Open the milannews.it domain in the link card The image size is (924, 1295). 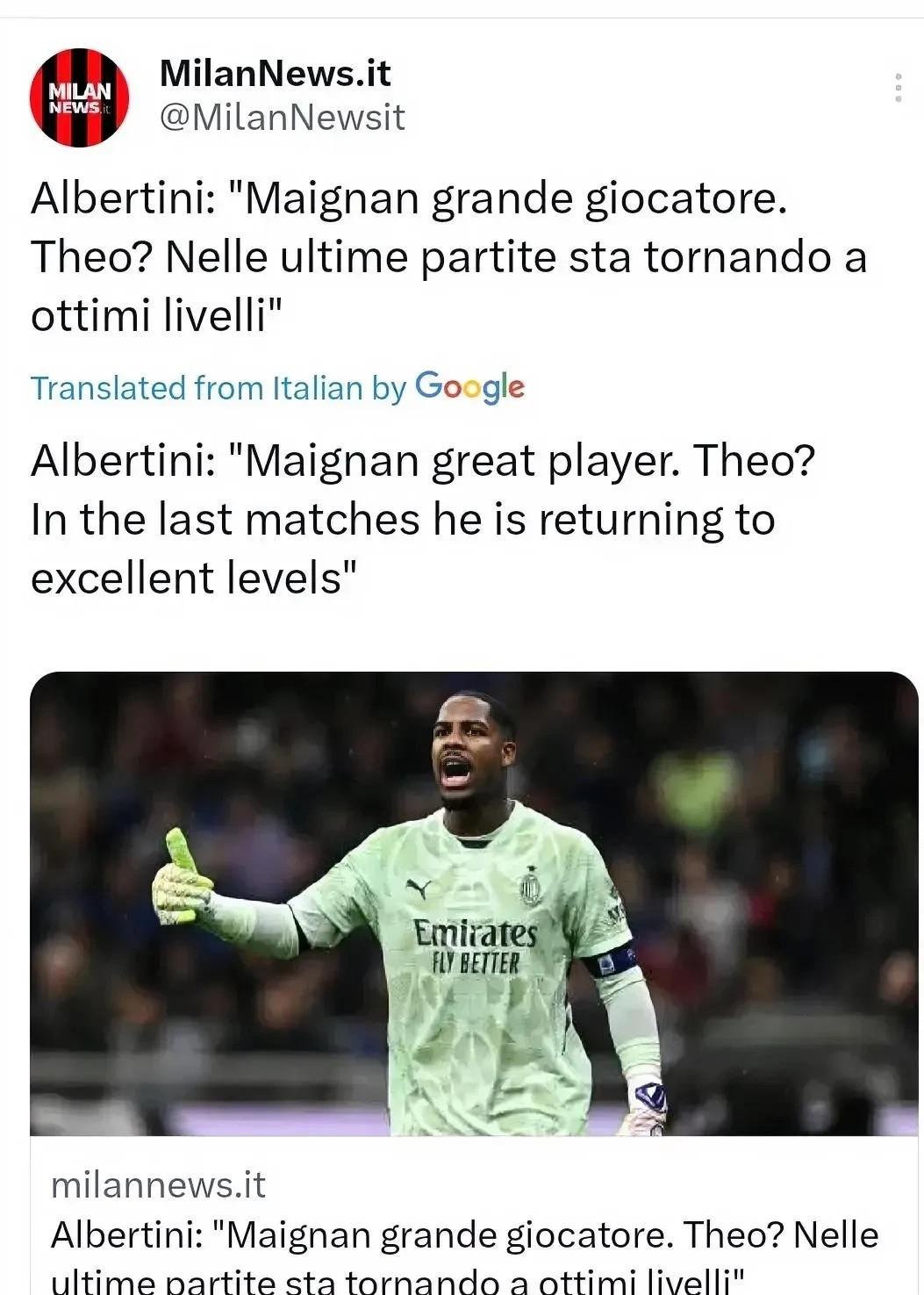point(158,1184)
